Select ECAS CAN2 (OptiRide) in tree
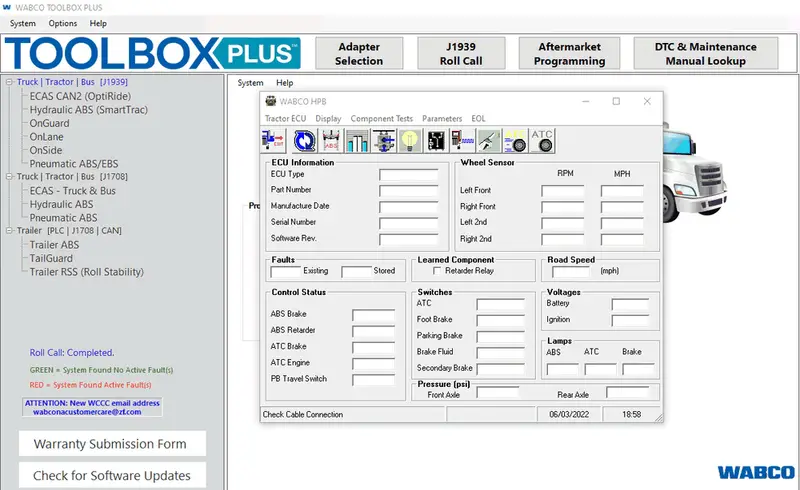The width and height of the screenshot is (800, 490). (x=80, y=96)
